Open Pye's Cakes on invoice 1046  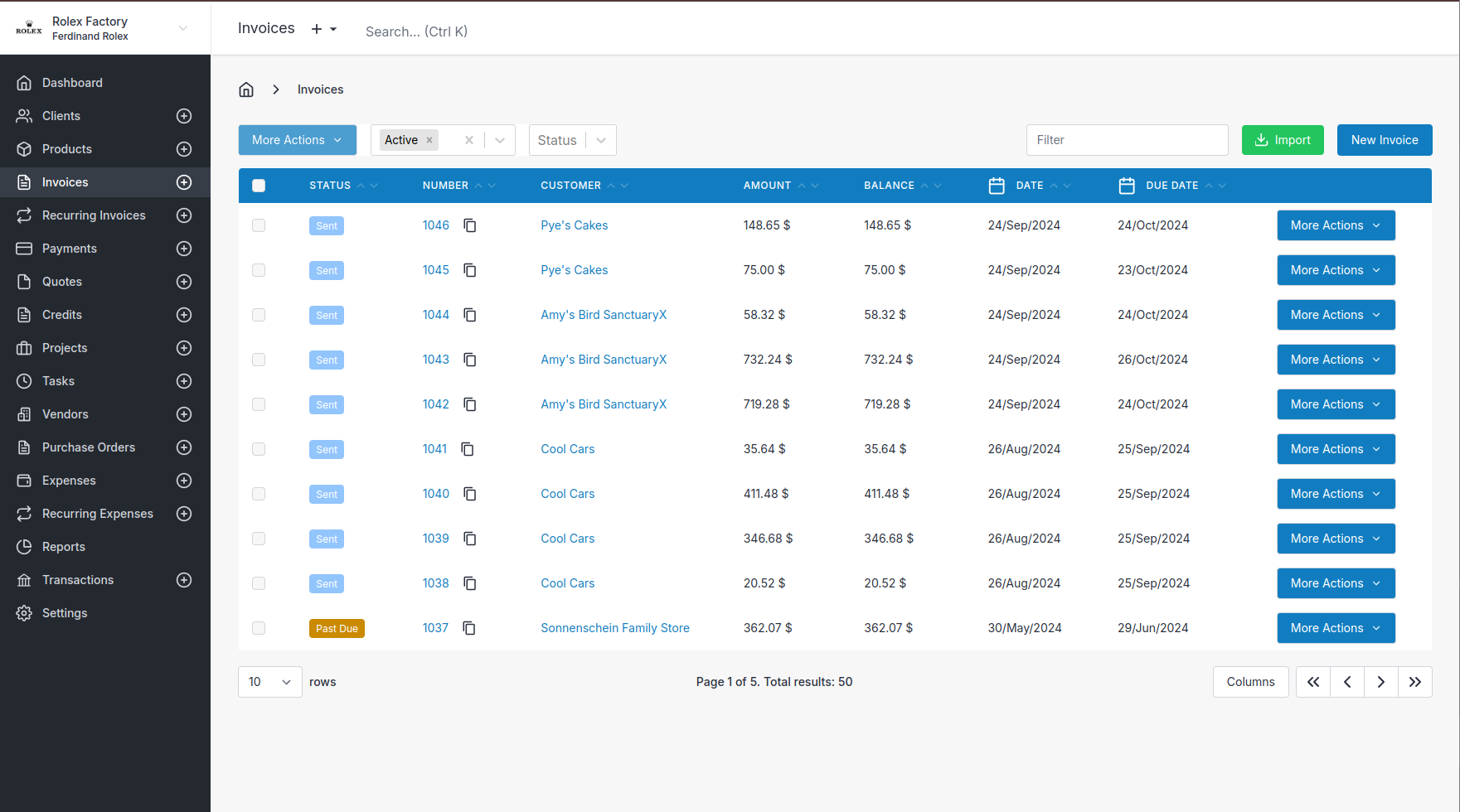pos(574,225)
